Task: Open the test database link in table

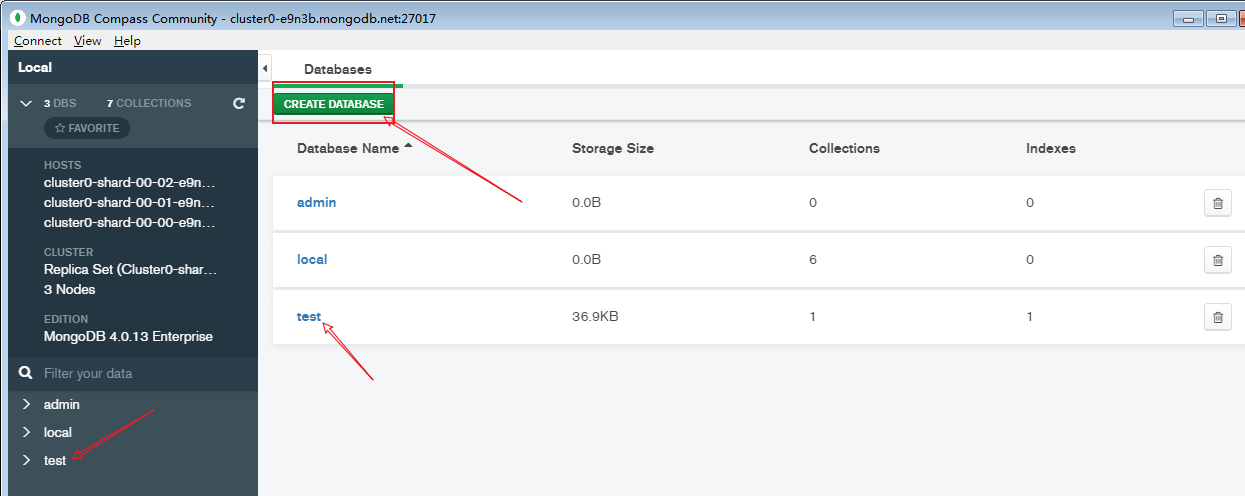Action: tap(309, 317)
